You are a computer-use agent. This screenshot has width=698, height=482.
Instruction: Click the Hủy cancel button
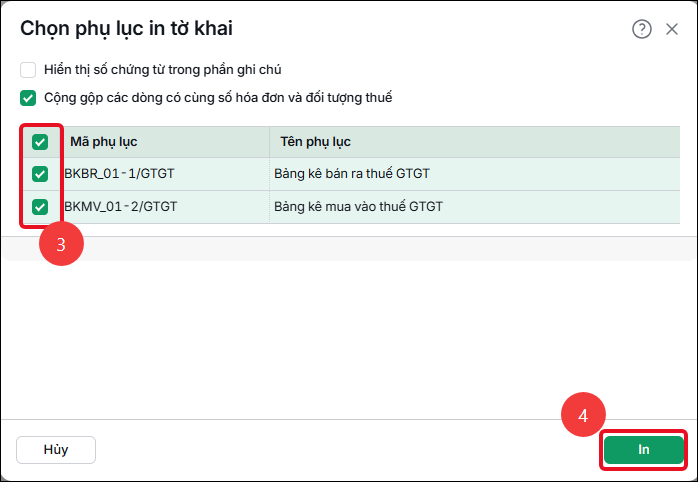(x=56, y=450)
